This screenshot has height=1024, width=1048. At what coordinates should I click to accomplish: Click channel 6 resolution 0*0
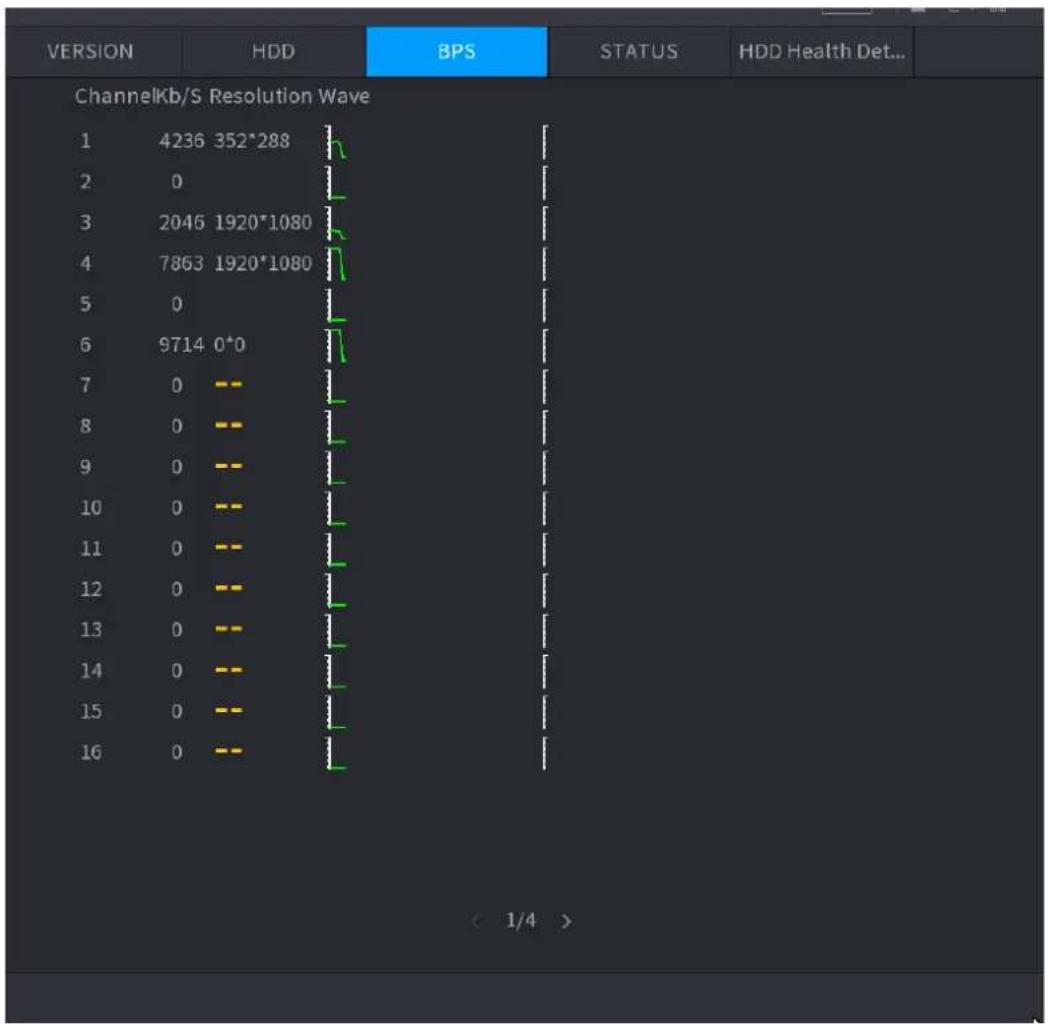(x=229, y=345)
